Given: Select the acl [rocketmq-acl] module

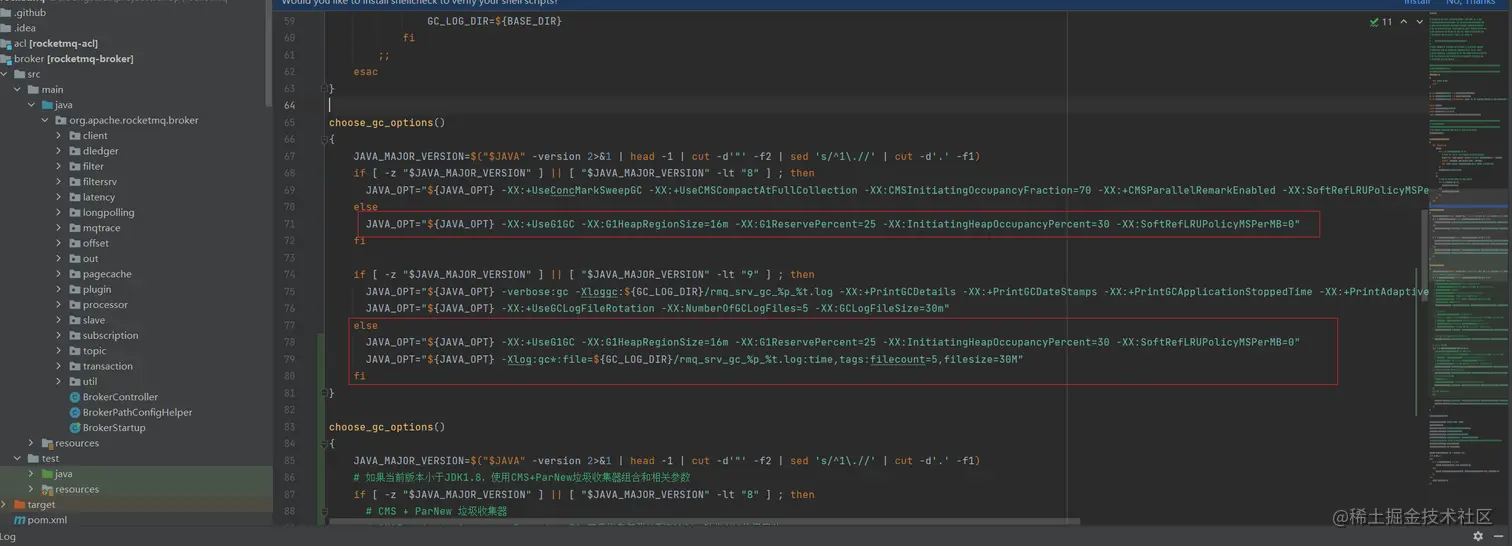Looking at the screenshot, I should (56, 43).
